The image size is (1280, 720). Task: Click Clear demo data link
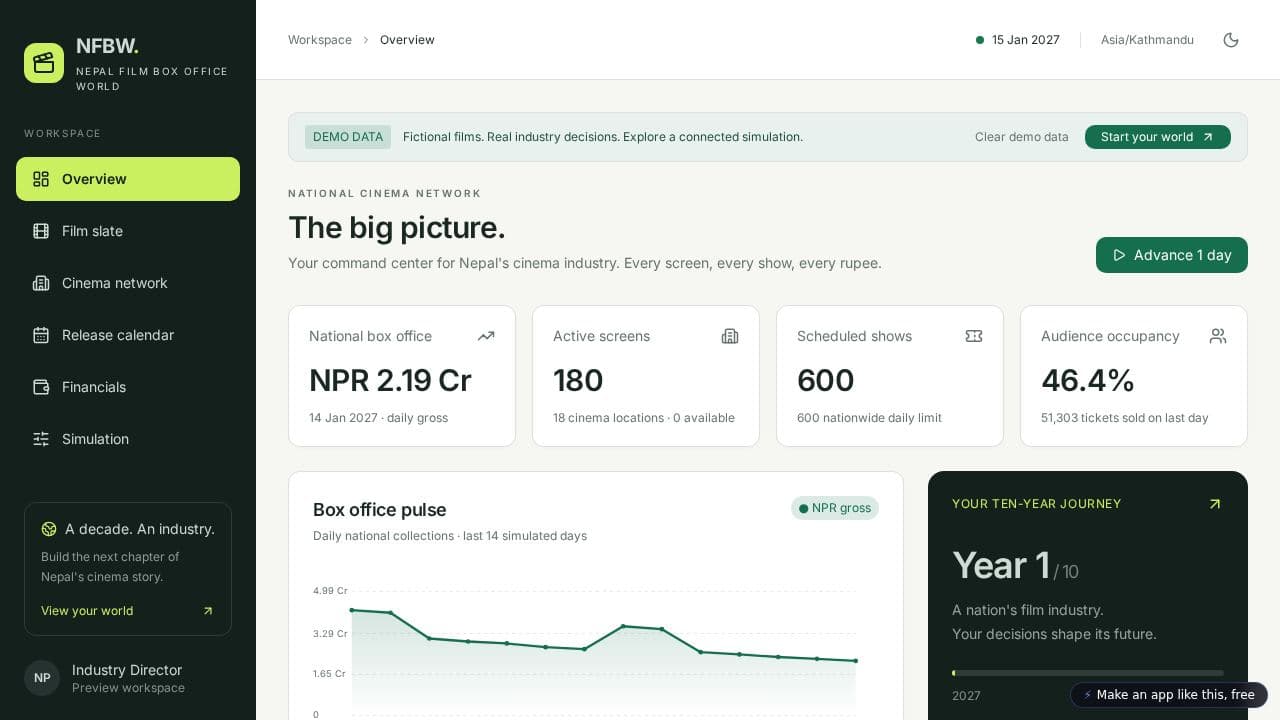click(1022, 137)
